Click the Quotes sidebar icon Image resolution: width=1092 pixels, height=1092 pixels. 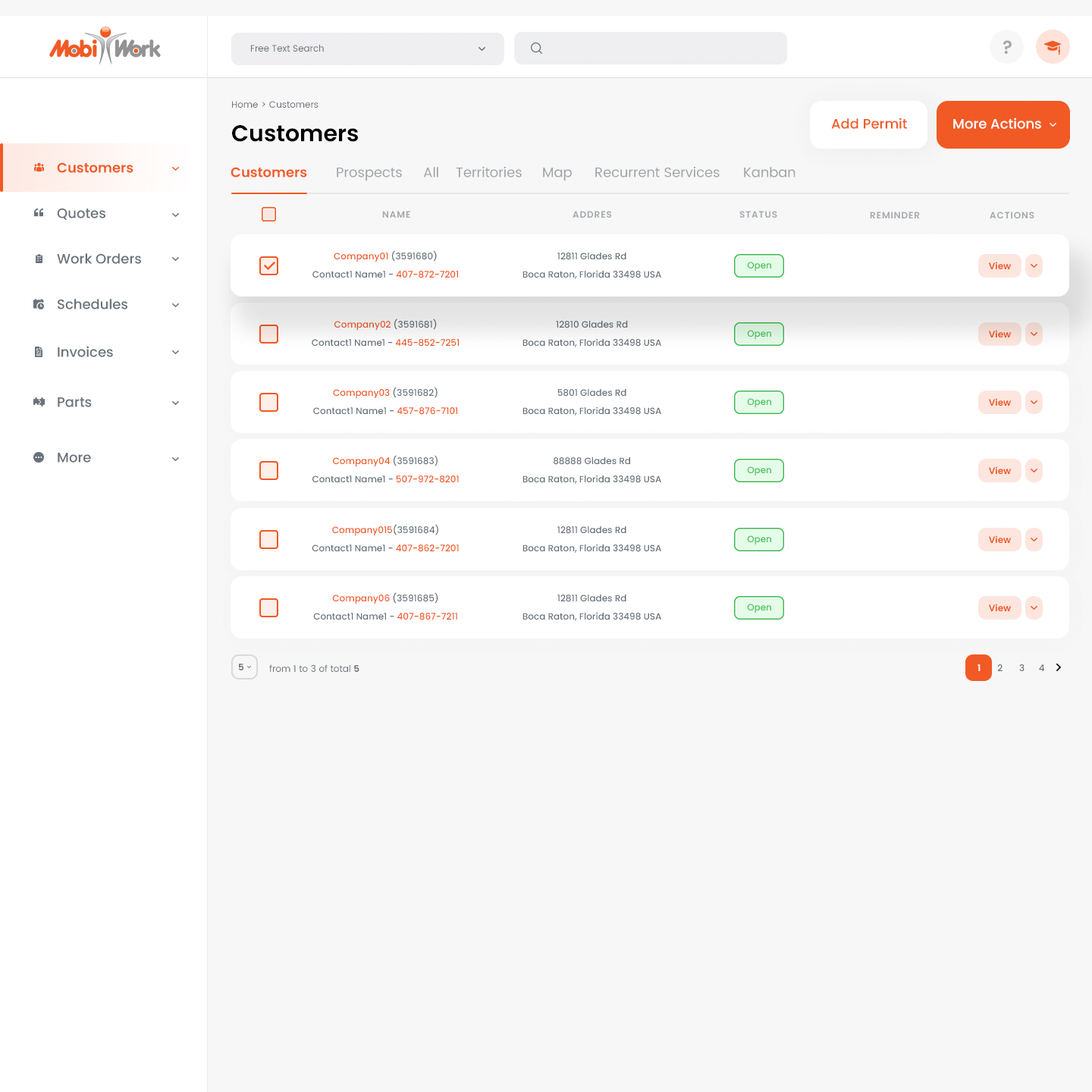coord(39,213)
